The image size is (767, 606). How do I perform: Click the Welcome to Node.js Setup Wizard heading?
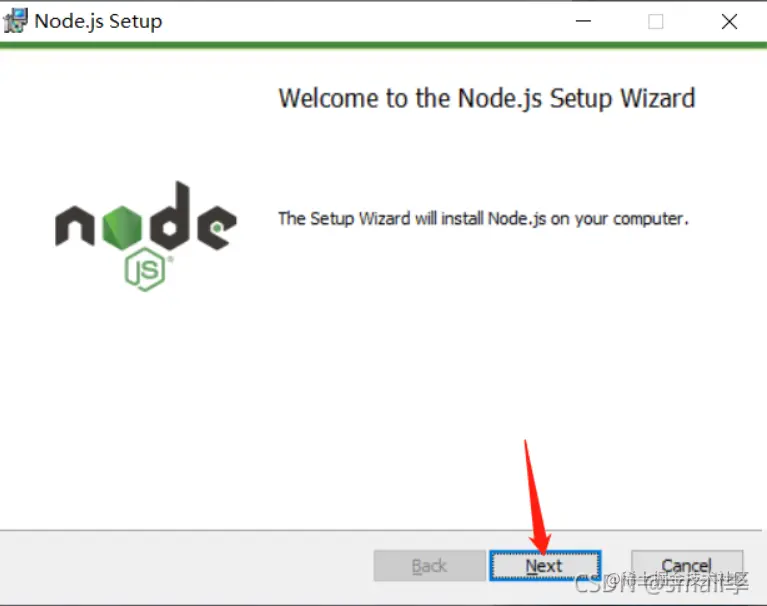[x=487, y=98]
